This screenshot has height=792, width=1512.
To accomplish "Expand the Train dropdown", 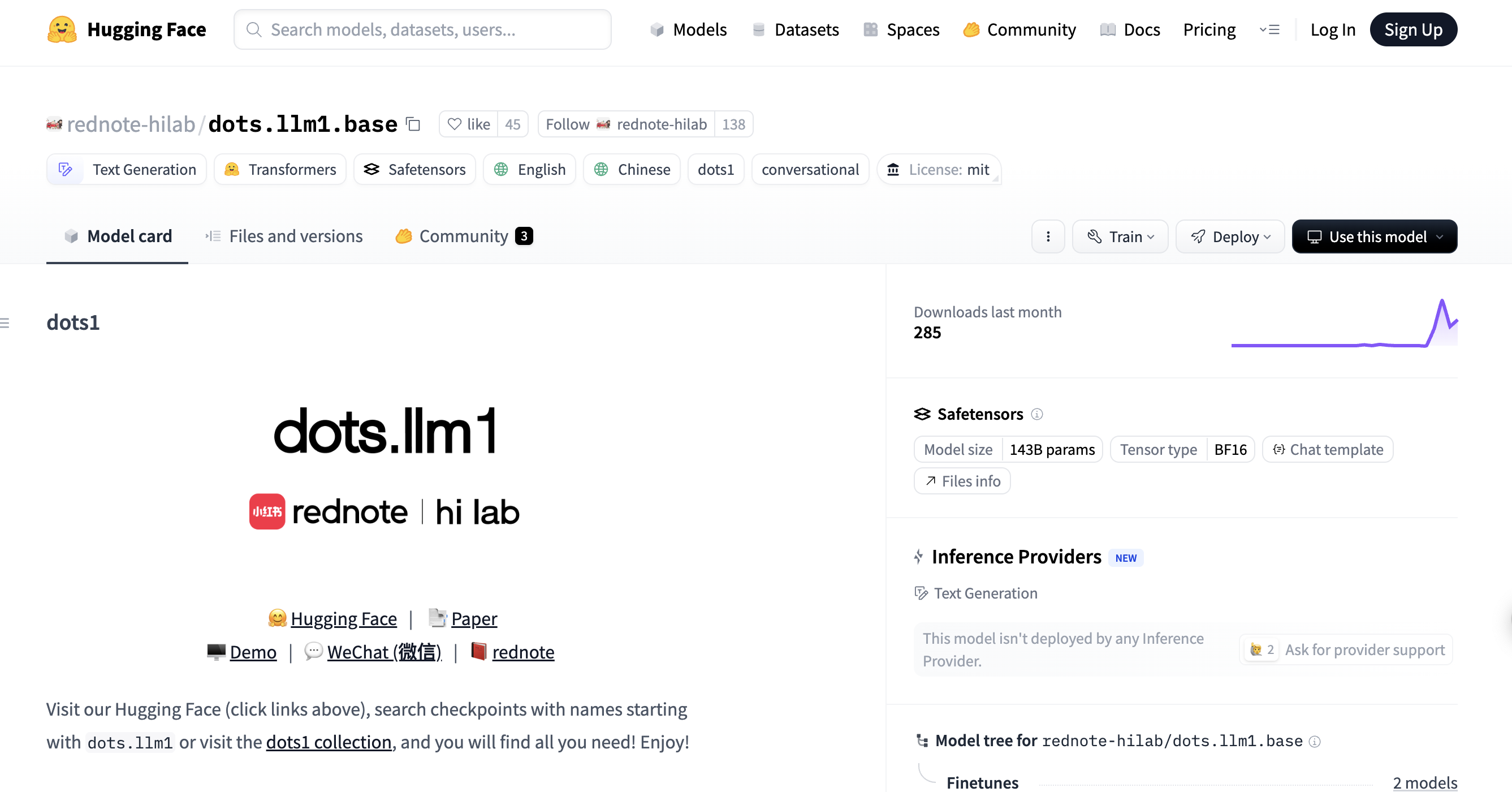I will [x=1120, y=236].
